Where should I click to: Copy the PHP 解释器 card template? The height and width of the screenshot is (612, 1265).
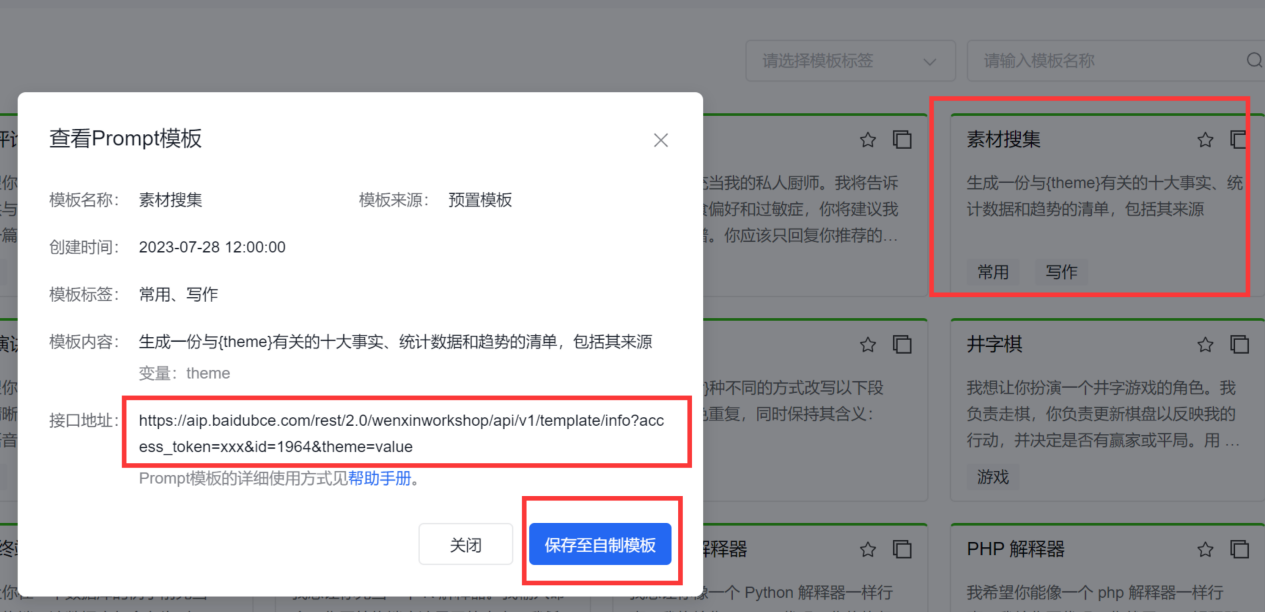tap(1239, 549)
